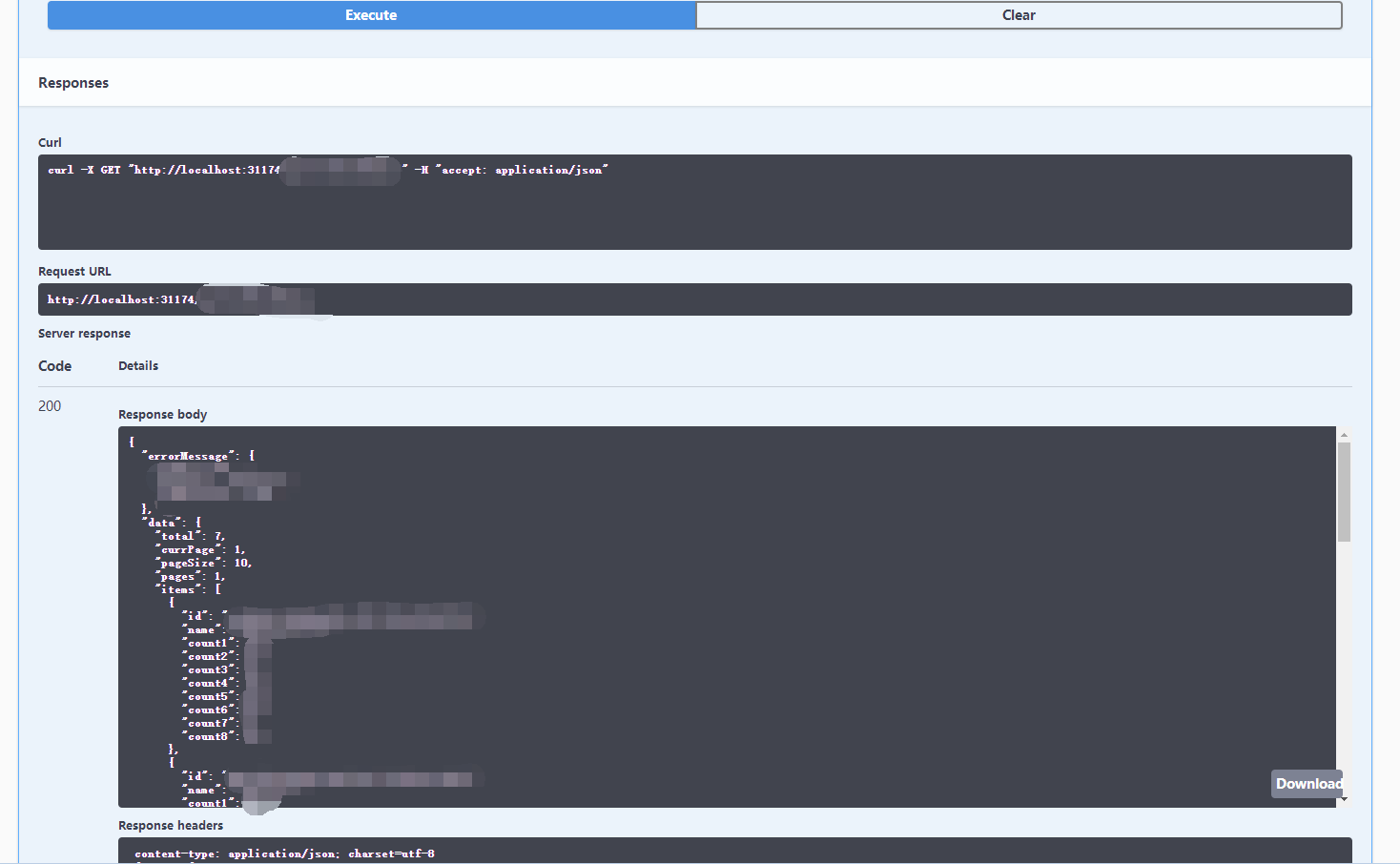
Task: Click the "count2" key in the JSON
Action: point(208,656)
